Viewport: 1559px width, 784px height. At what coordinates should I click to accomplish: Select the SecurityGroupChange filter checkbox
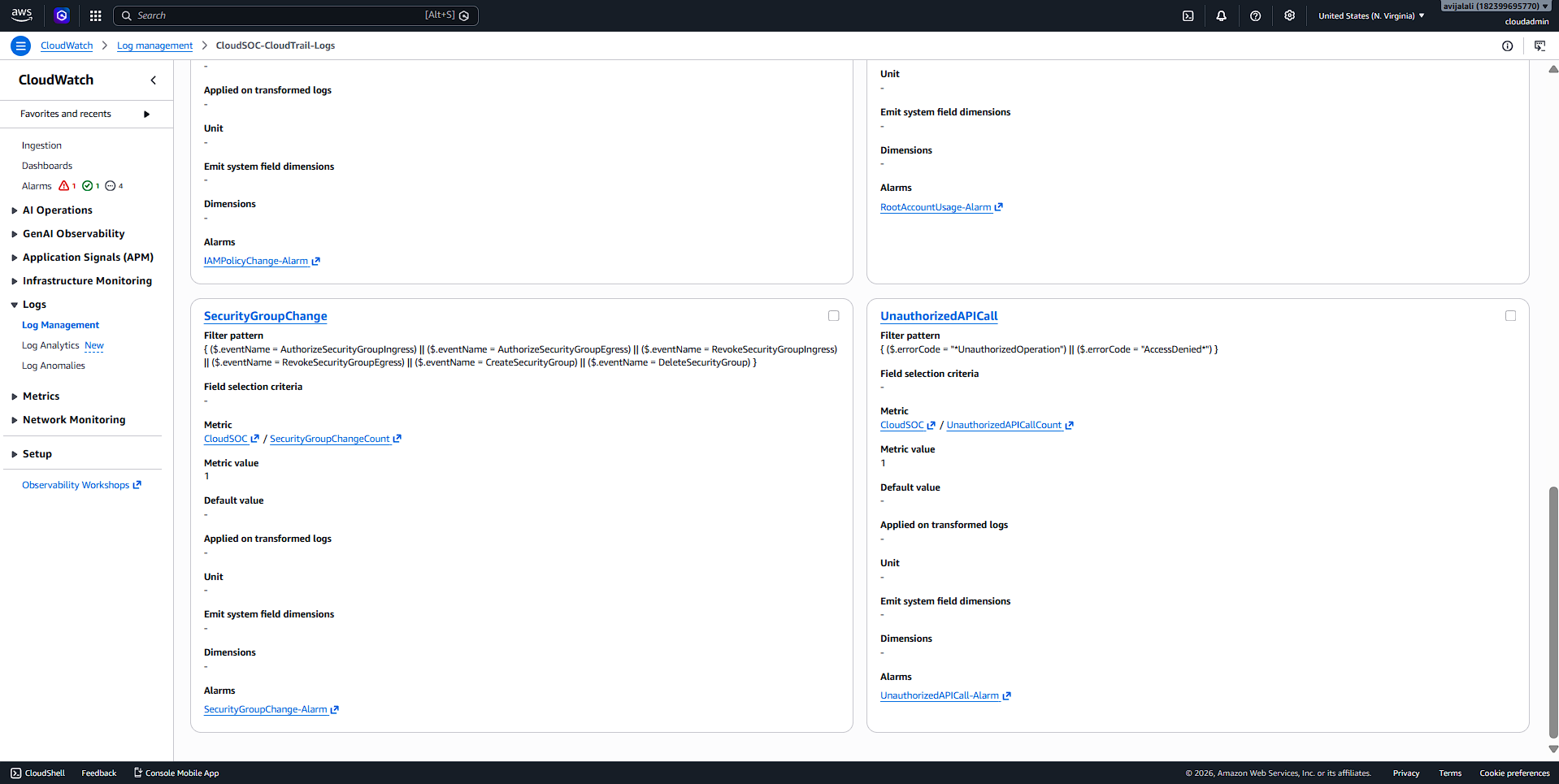click(833, 316)
